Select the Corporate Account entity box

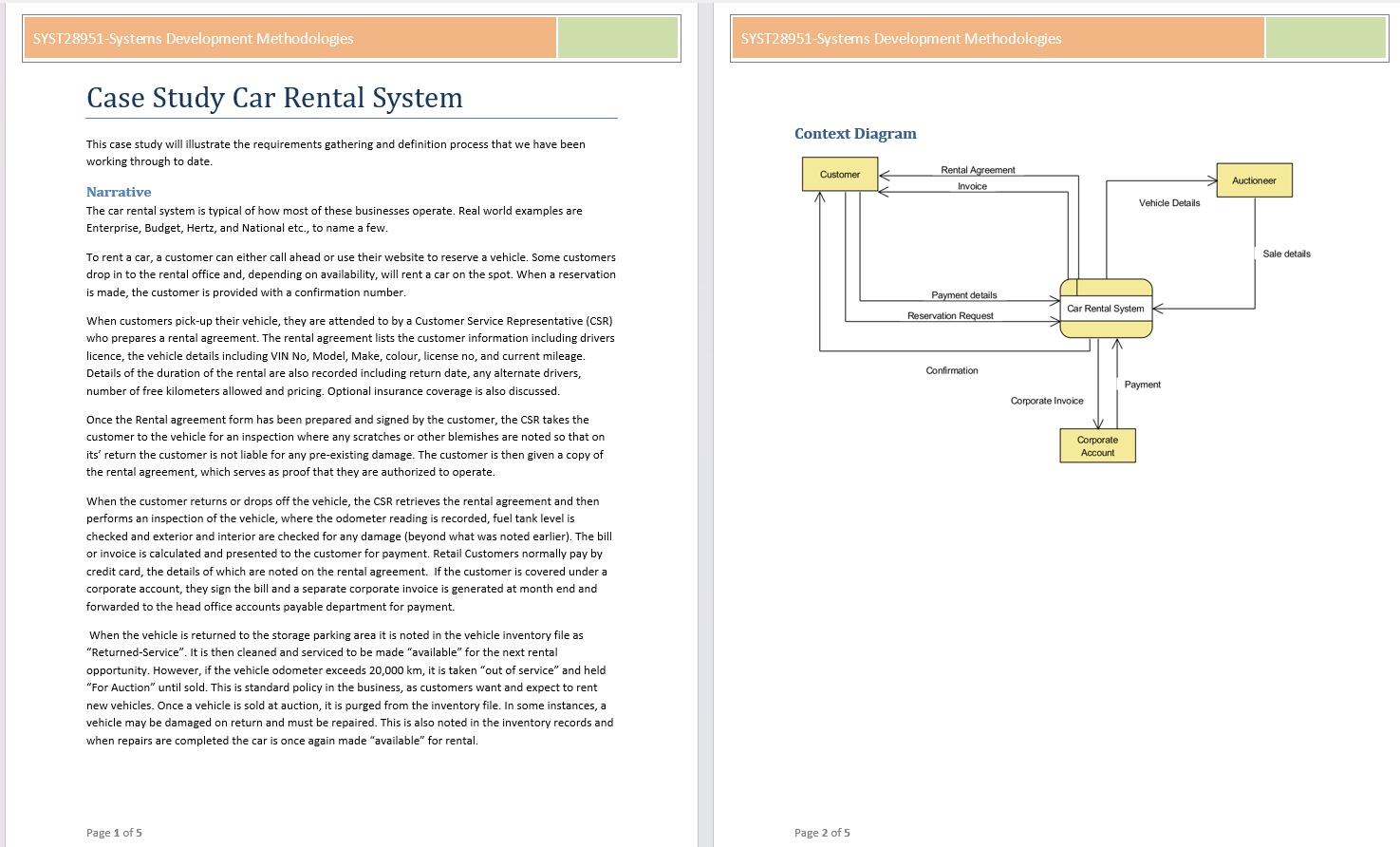pyautogui.click(x=1097, y=445)
